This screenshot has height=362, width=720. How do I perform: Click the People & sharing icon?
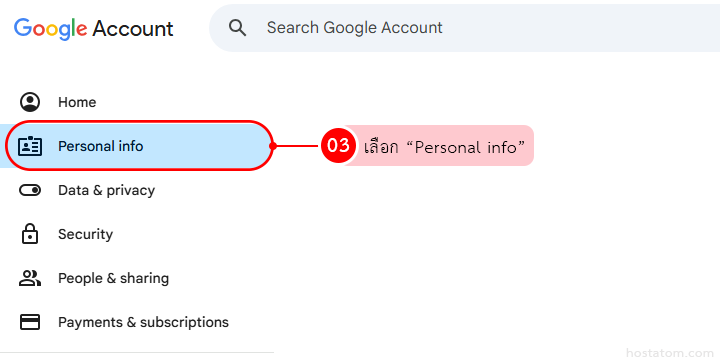(x=30, y=278)
